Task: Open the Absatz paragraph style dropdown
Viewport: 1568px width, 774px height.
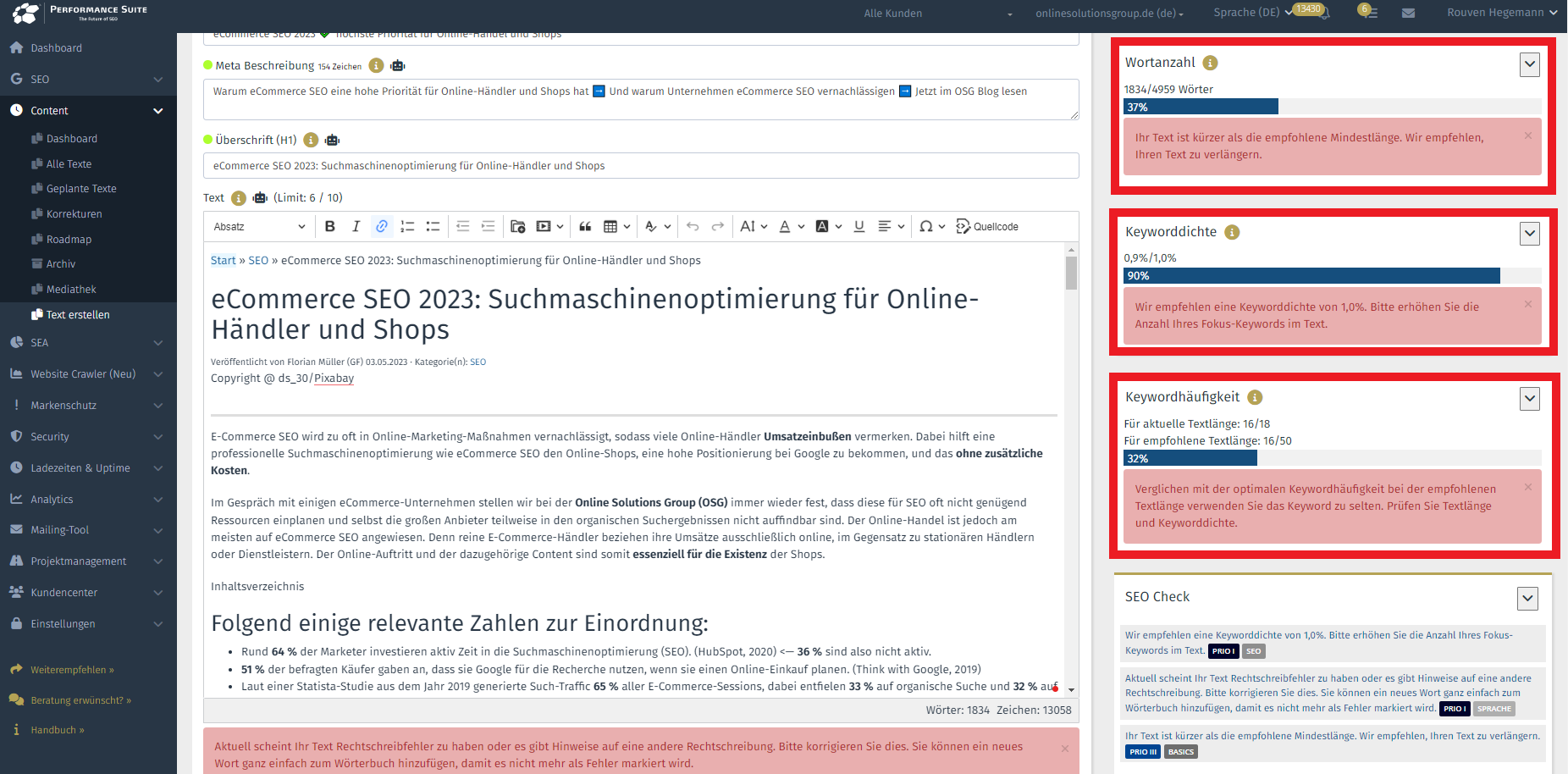Action: pyautogui.click(x=260, y=226)
